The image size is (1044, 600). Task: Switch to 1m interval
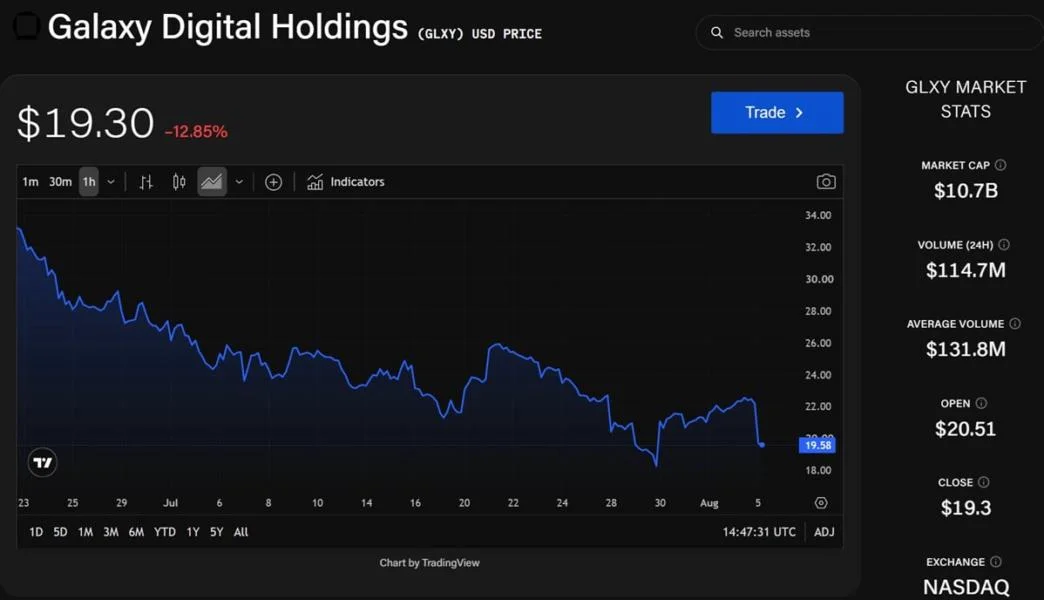[x=30, y=182]
